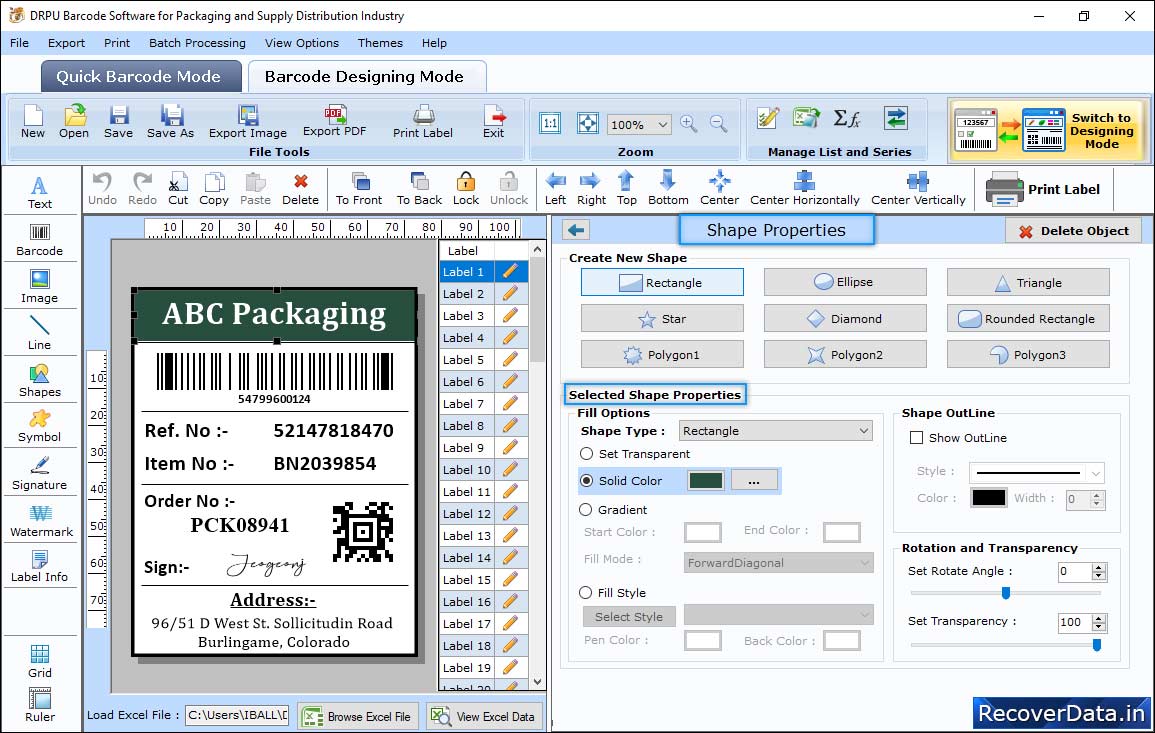Select the Text tool in sidebar
The width and height of the screenshot is (1155, 733).
click(40, 193)
